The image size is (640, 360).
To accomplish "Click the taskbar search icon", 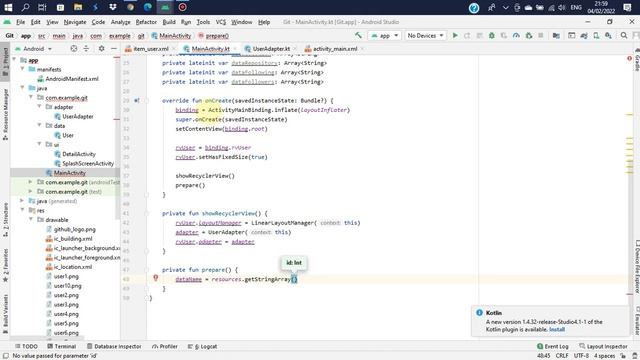I will click(x=25, y=7).
